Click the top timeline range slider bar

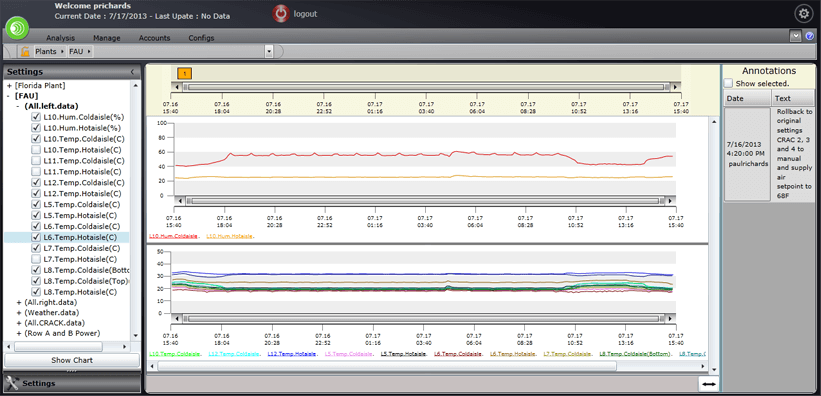click(x=426, y=87)
